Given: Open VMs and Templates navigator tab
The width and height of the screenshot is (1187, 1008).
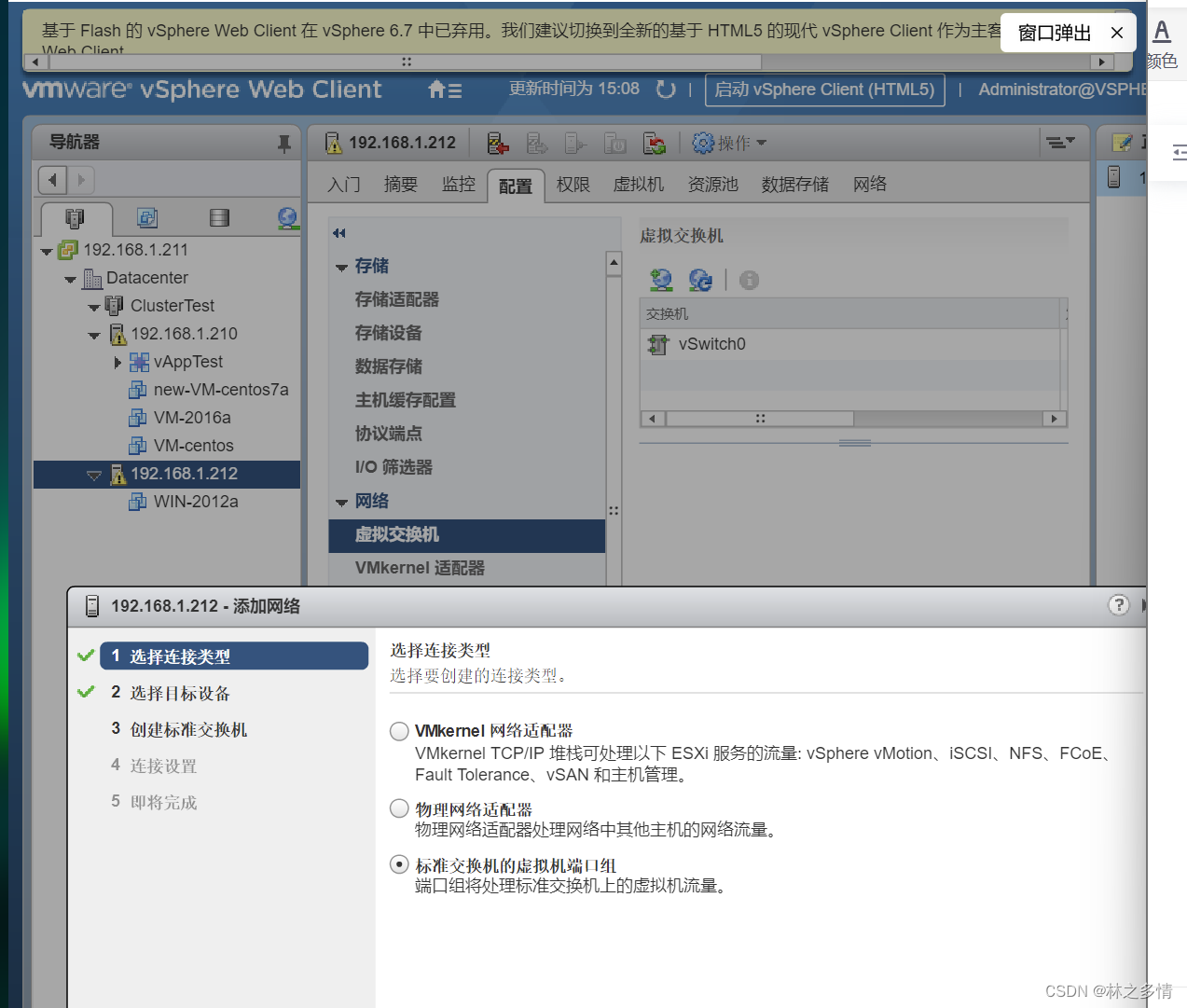Looking at the screenshot, I should coord(147,218).
